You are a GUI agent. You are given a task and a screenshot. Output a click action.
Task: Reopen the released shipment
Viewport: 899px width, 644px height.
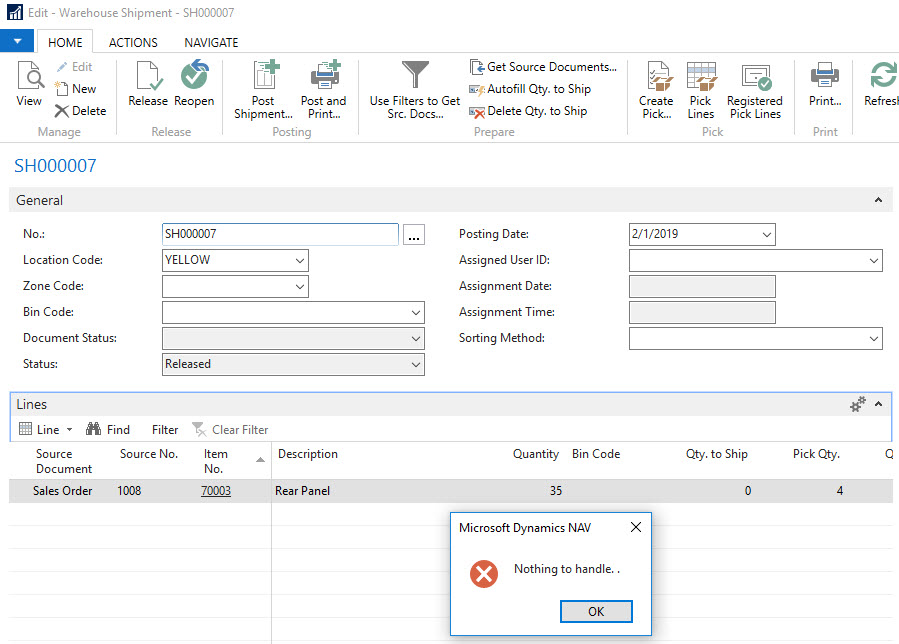point(194,84)
